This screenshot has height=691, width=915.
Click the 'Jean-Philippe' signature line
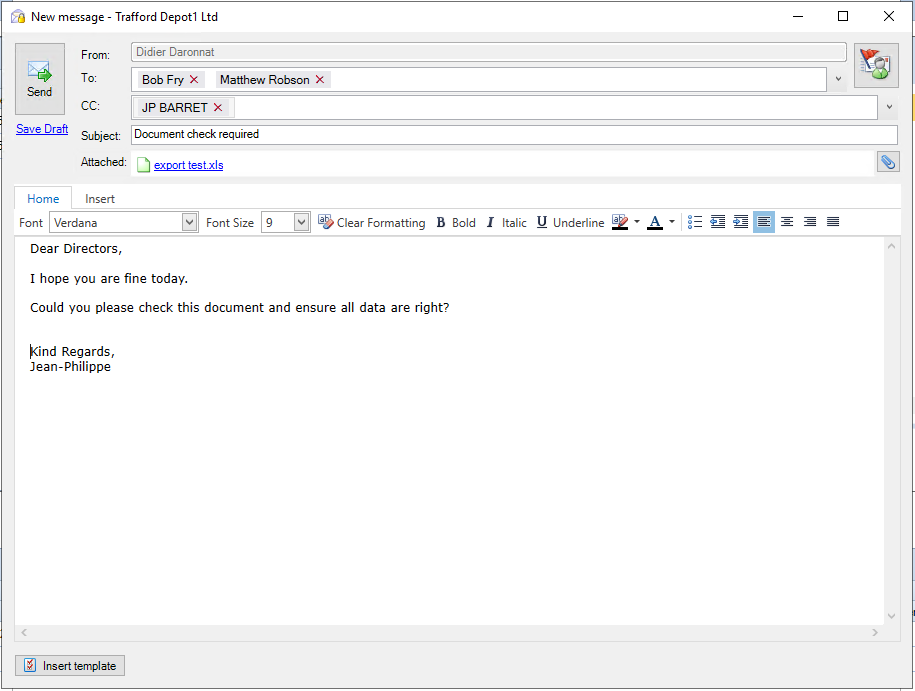70,367
